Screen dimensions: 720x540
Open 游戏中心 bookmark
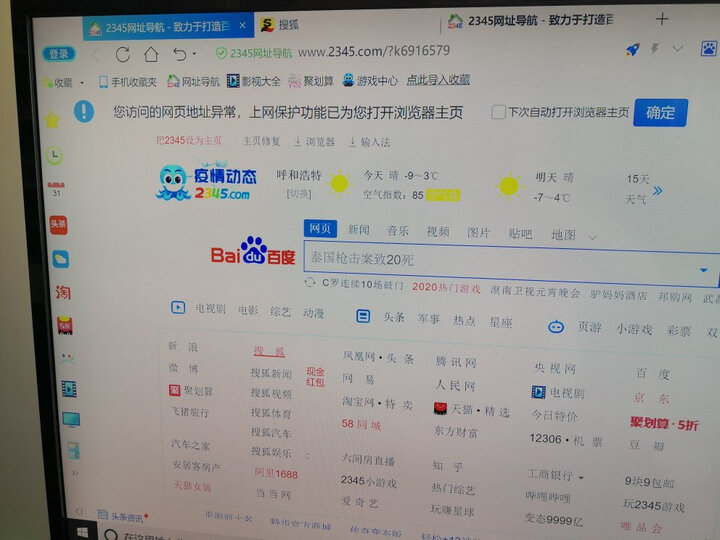click(x=370, y=80)
